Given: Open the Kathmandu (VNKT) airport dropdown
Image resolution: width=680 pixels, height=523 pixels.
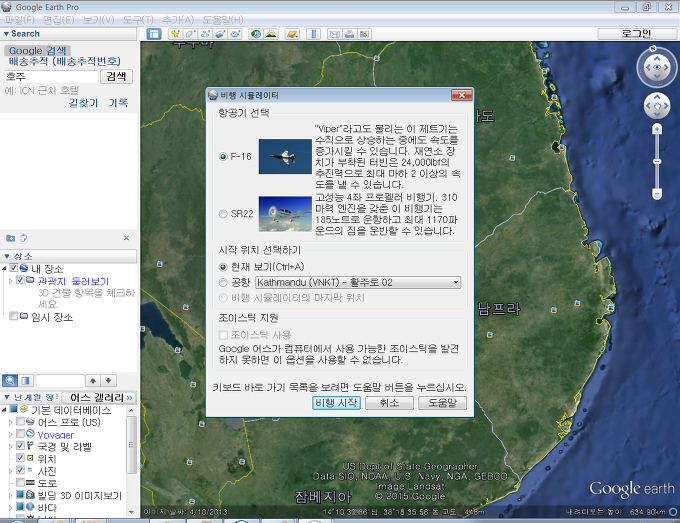Looking at the screenshot, I should point(358,282).
